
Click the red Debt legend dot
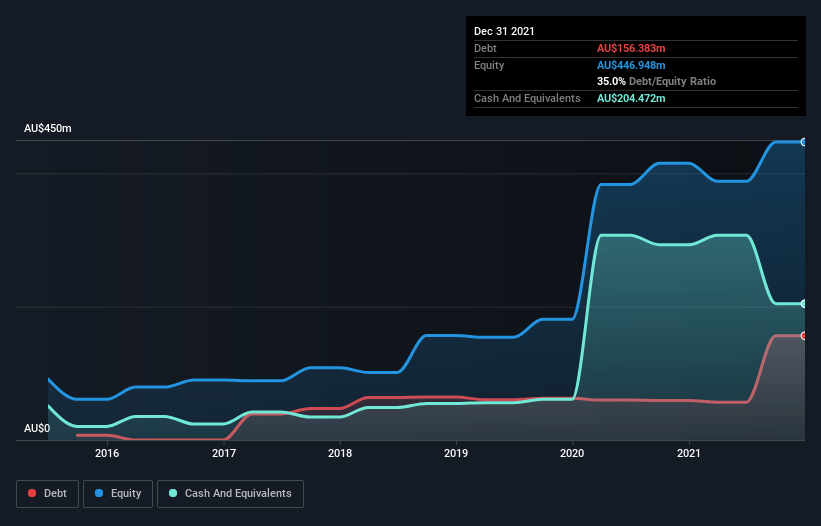32,493
